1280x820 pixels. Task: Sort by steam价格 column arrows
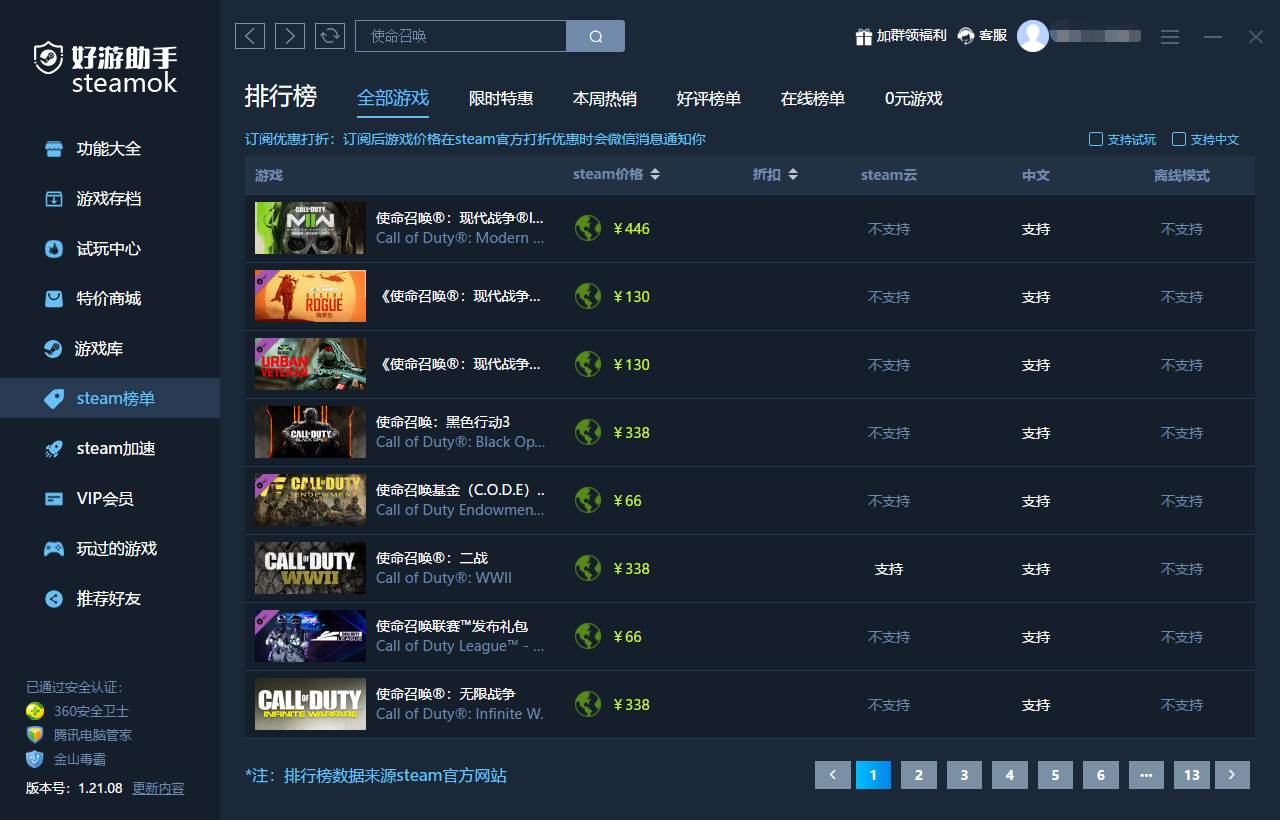coord(655,174)
